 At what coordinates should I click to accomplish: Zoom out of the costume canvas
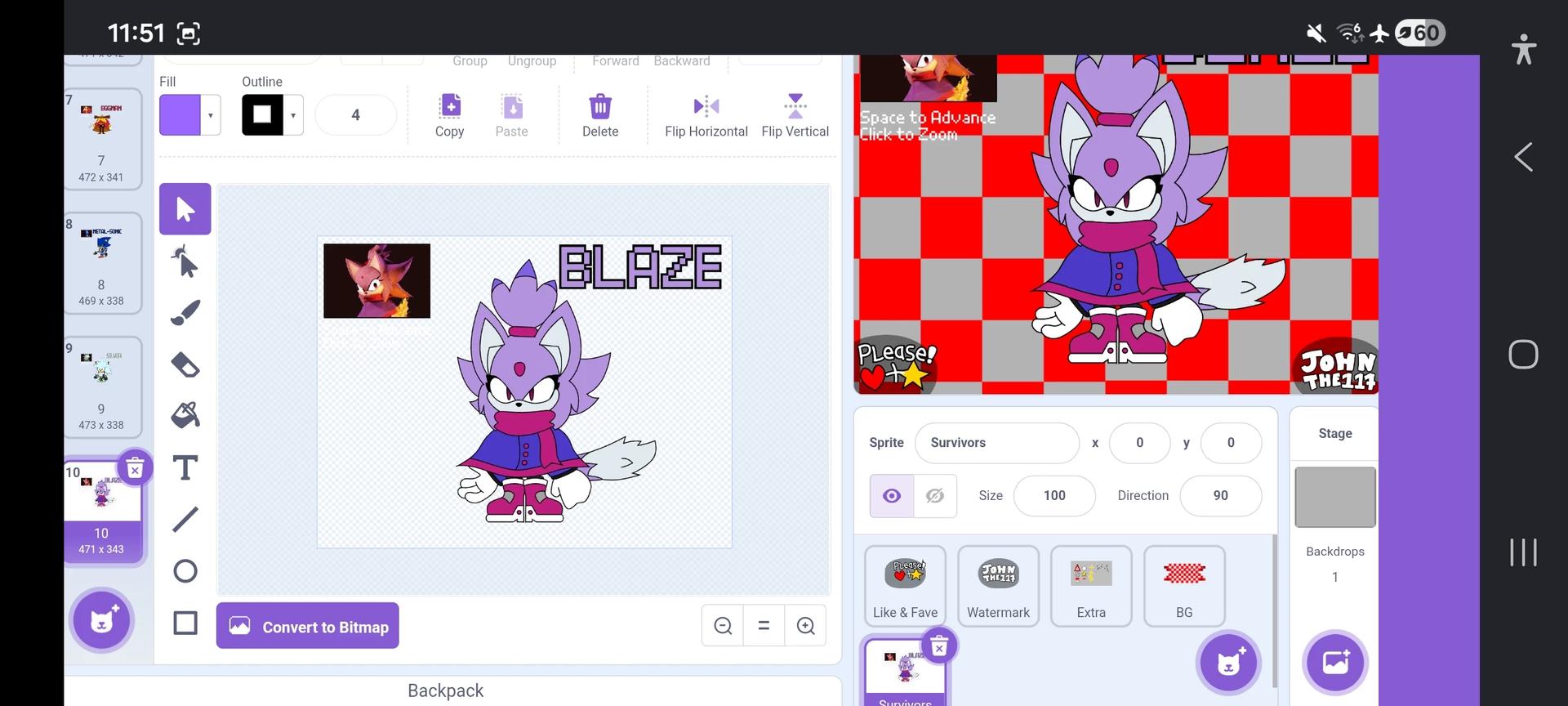(x=723, y=626)
